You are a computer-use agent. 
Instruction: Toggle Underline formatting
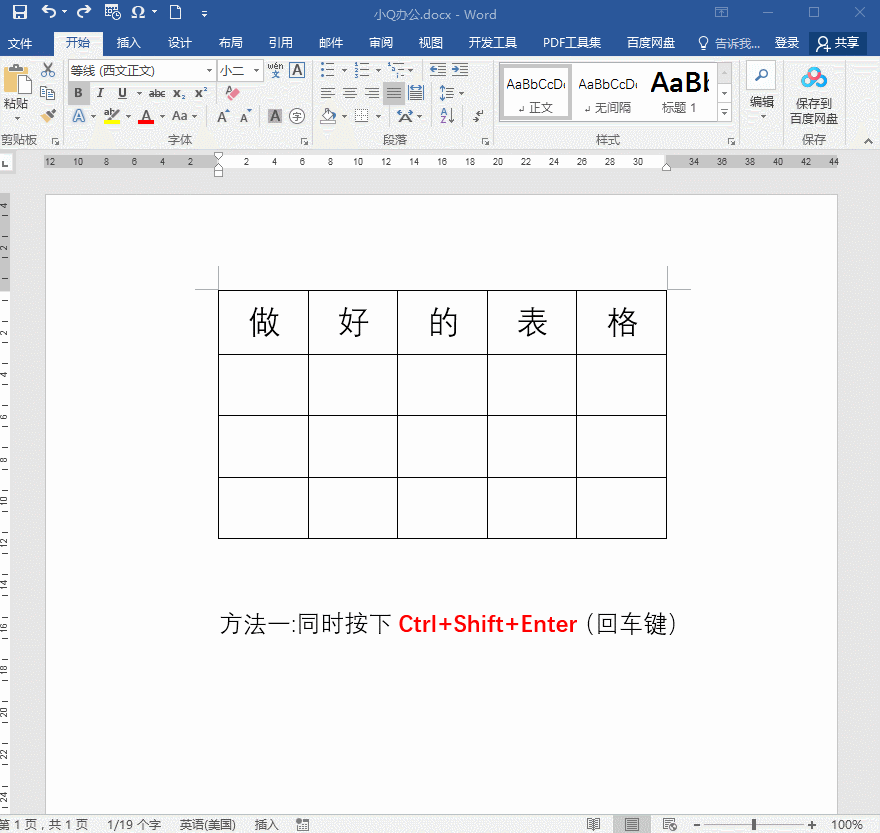point(122,93)
